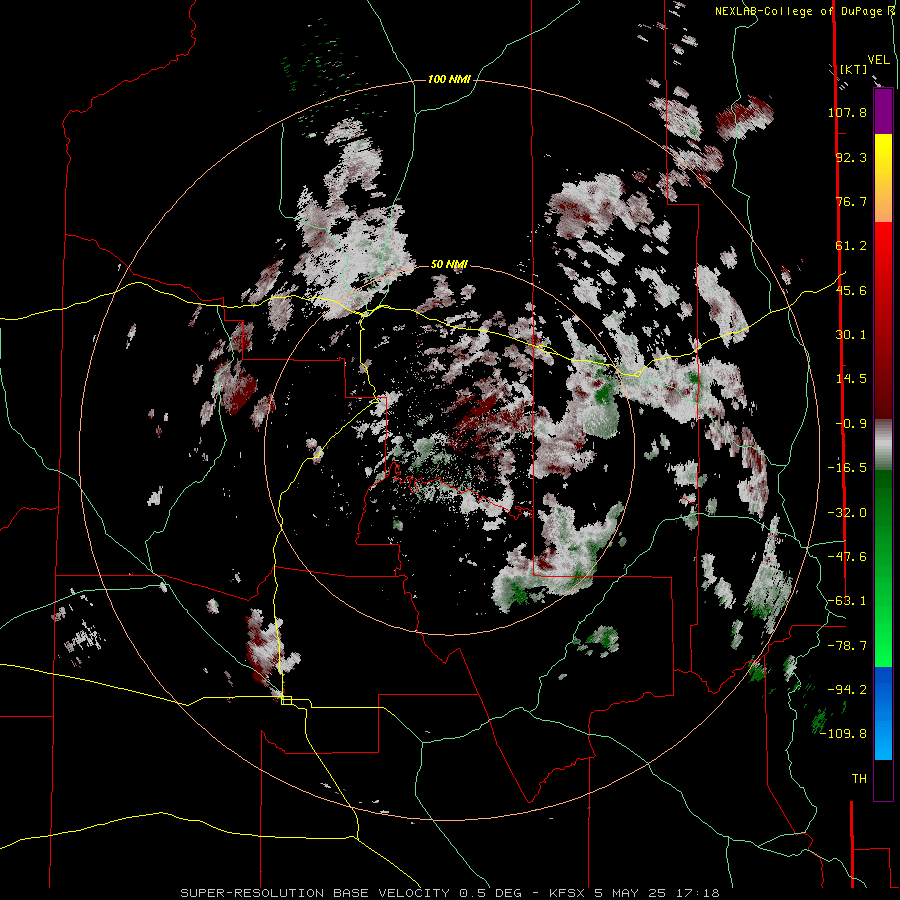Select the 61.2 velocity scale value
The image size is (900, 900).
(x=851, y=246)
